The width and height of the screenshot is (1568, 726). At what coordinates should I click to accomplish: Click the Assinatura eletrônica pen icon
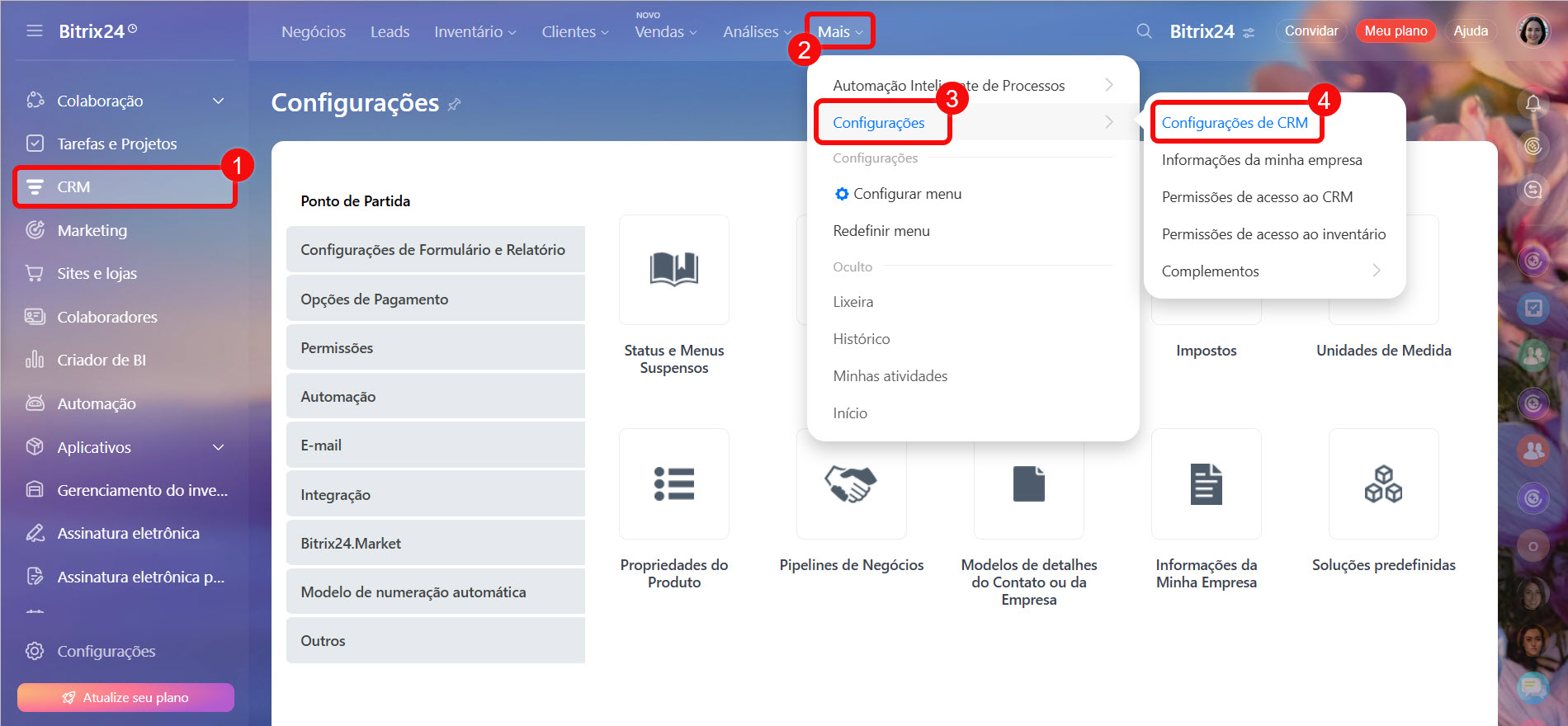pos(35,533)
